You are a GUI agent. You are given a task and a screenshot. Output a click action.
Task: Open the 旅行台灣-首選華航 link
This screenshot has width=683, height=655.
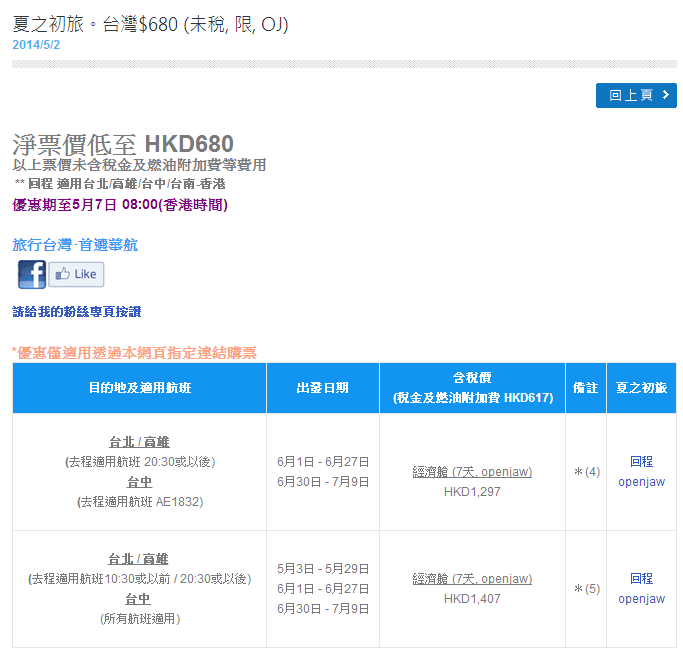coord(75,244)
